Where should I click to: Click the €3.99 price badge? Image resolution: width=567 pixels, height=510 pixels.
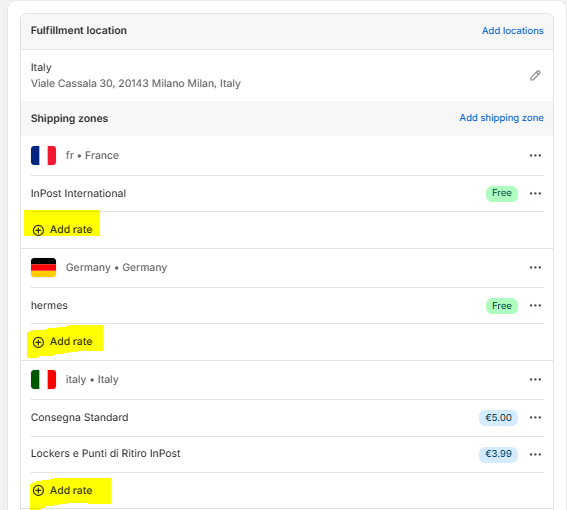498,454
